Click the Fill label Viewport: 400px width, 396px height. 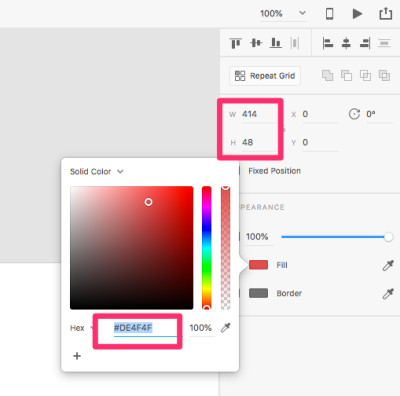pyautogui.click(x=282, y=265)
